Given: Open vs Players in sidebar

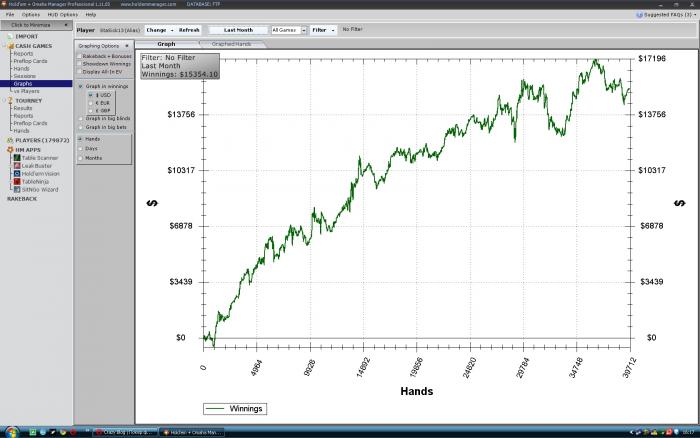Looking at the screenshot, I should (x=26, y=91).
